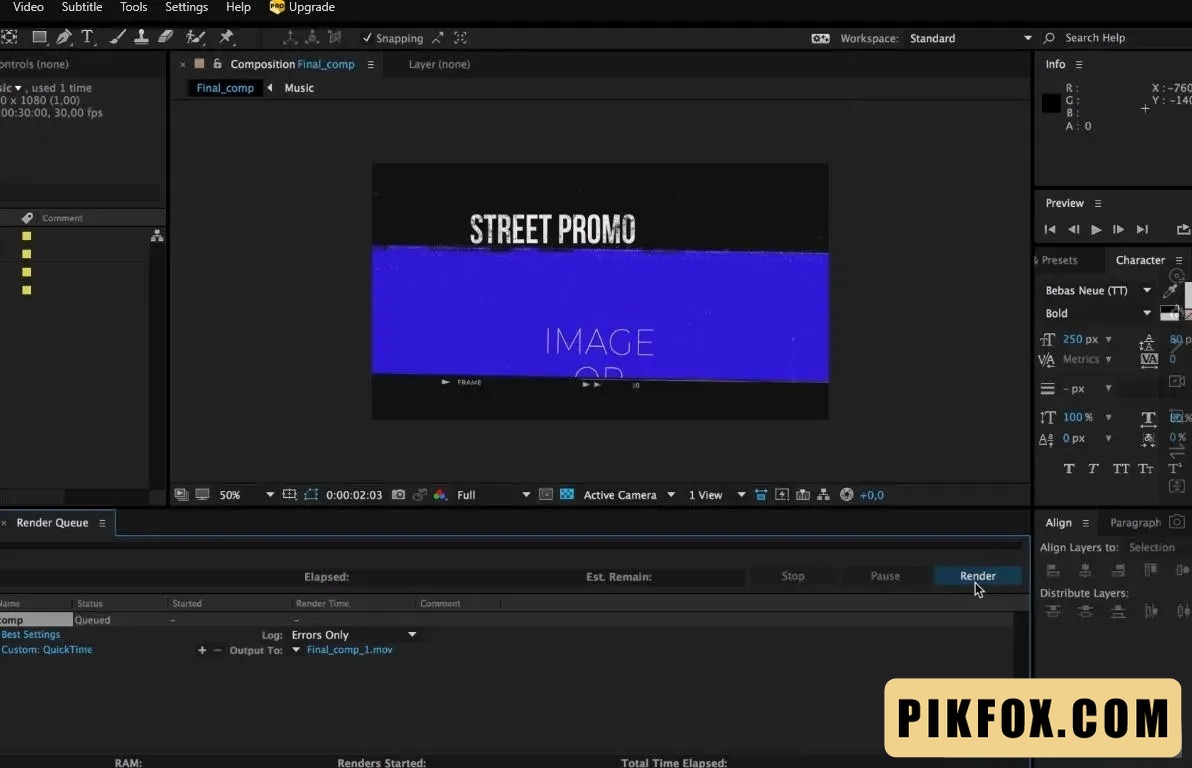Open the Best Settings render settings link
The width and height of the screenshot is (1192, 768).
(30, 634)
